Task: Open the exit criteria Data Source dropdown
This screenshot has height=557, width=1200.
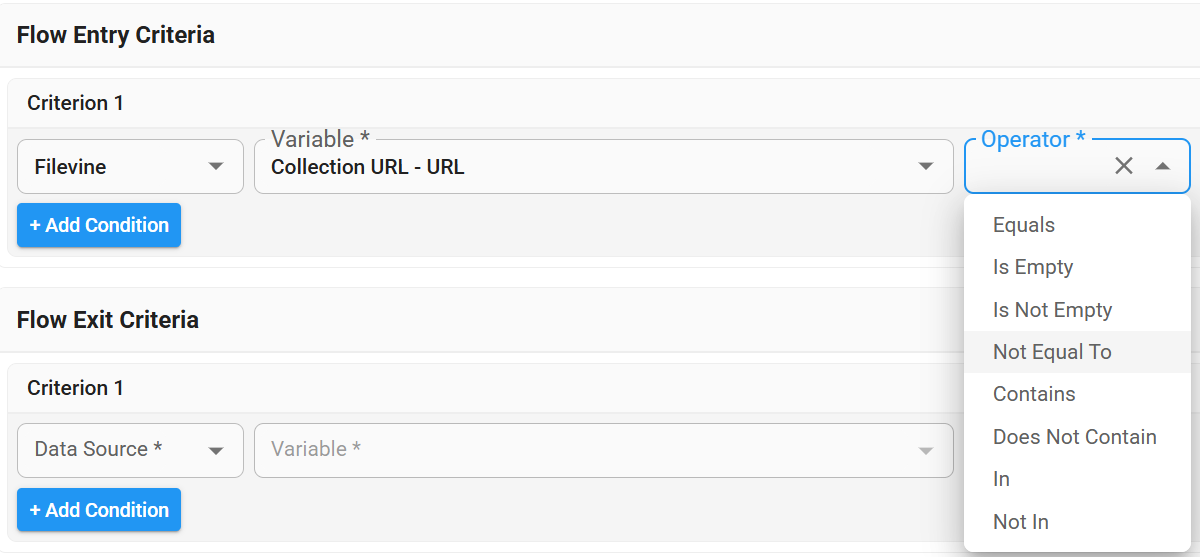Action: point(130,450)
